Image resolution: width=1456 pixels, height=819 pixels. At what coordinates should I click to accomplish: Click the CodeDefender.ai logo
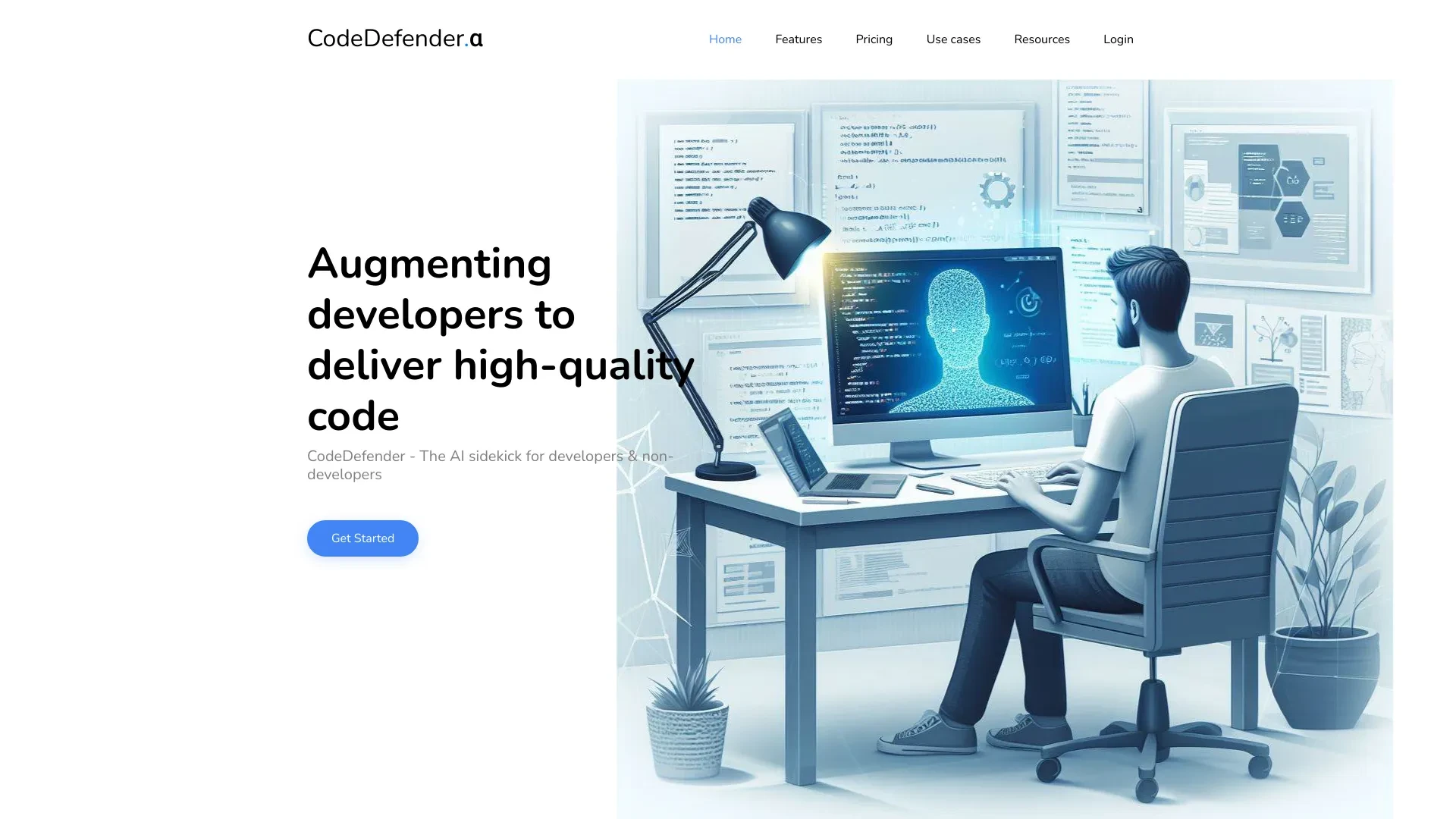coord(394,39)
